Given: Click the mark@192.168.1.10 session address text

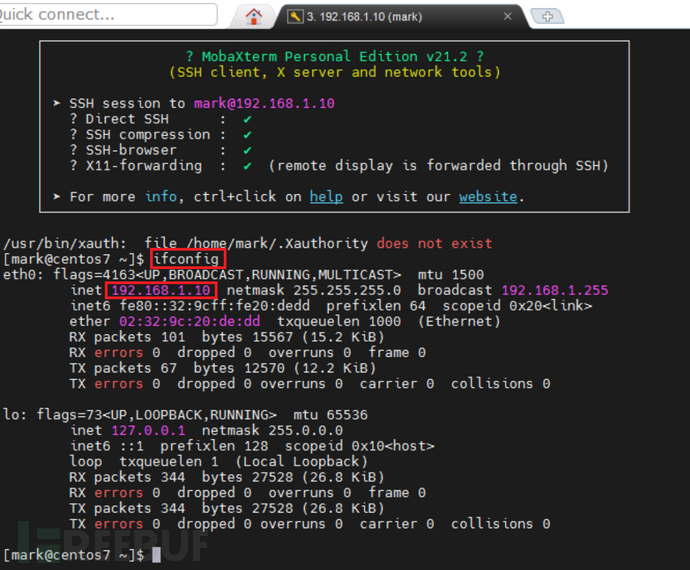Looking at the screenshot, I should pos(264,103).
